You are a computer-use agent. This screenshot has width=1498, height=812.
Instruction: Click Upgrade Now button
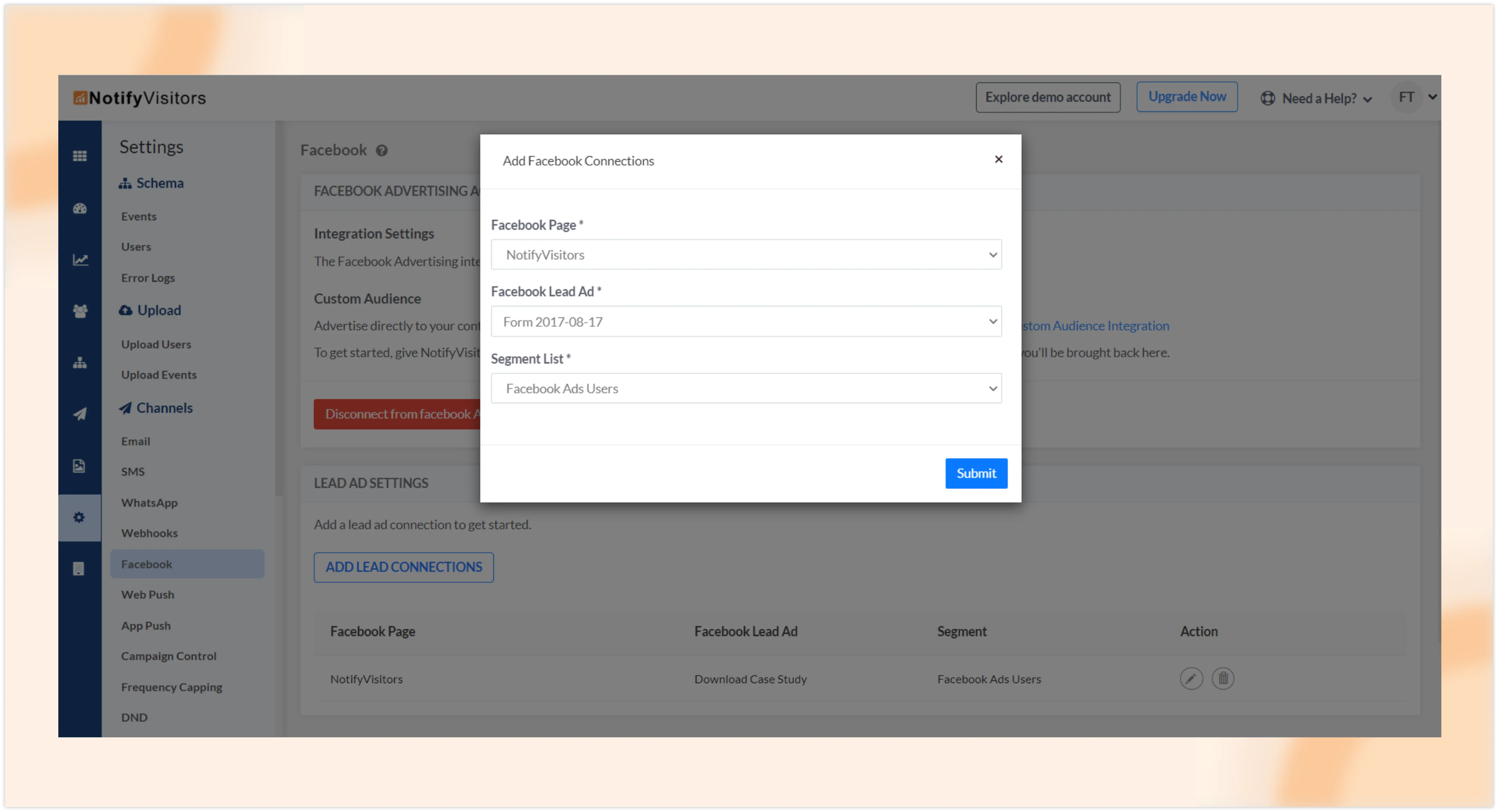(x=1186, y=96)
